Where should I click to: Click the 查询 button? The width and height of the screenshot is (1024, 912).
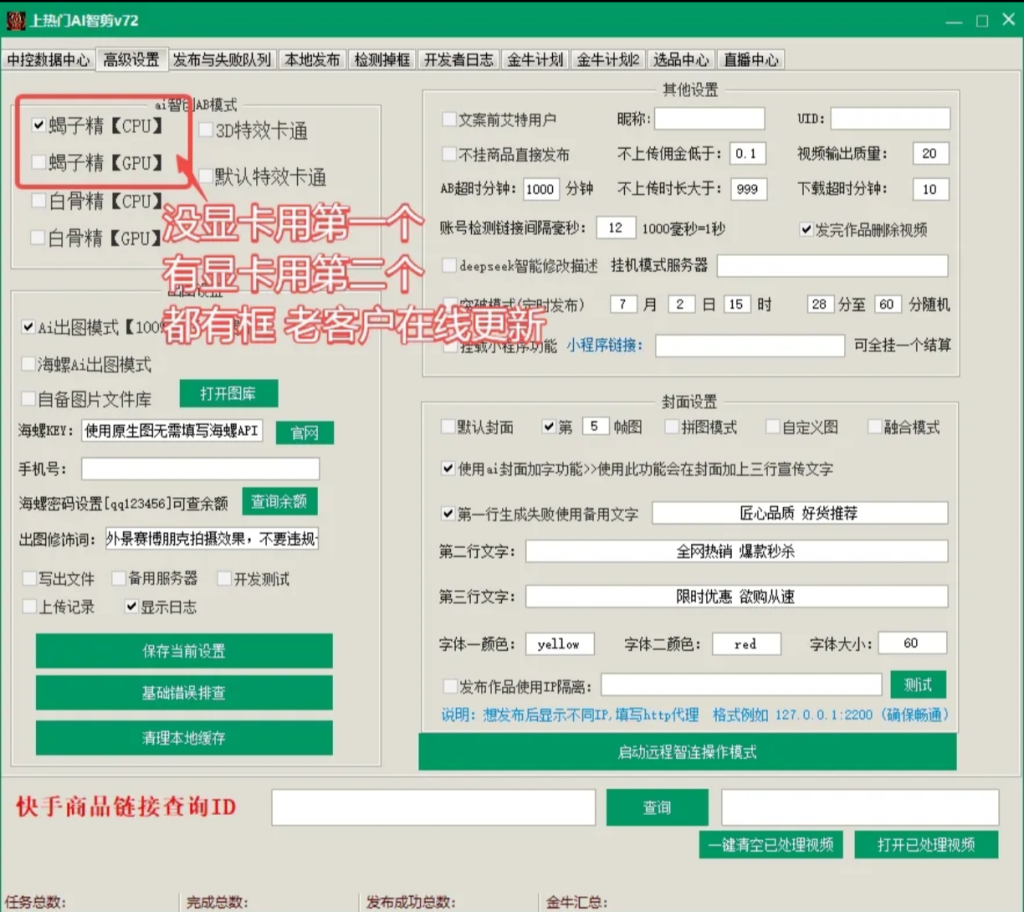coord(657,808)
